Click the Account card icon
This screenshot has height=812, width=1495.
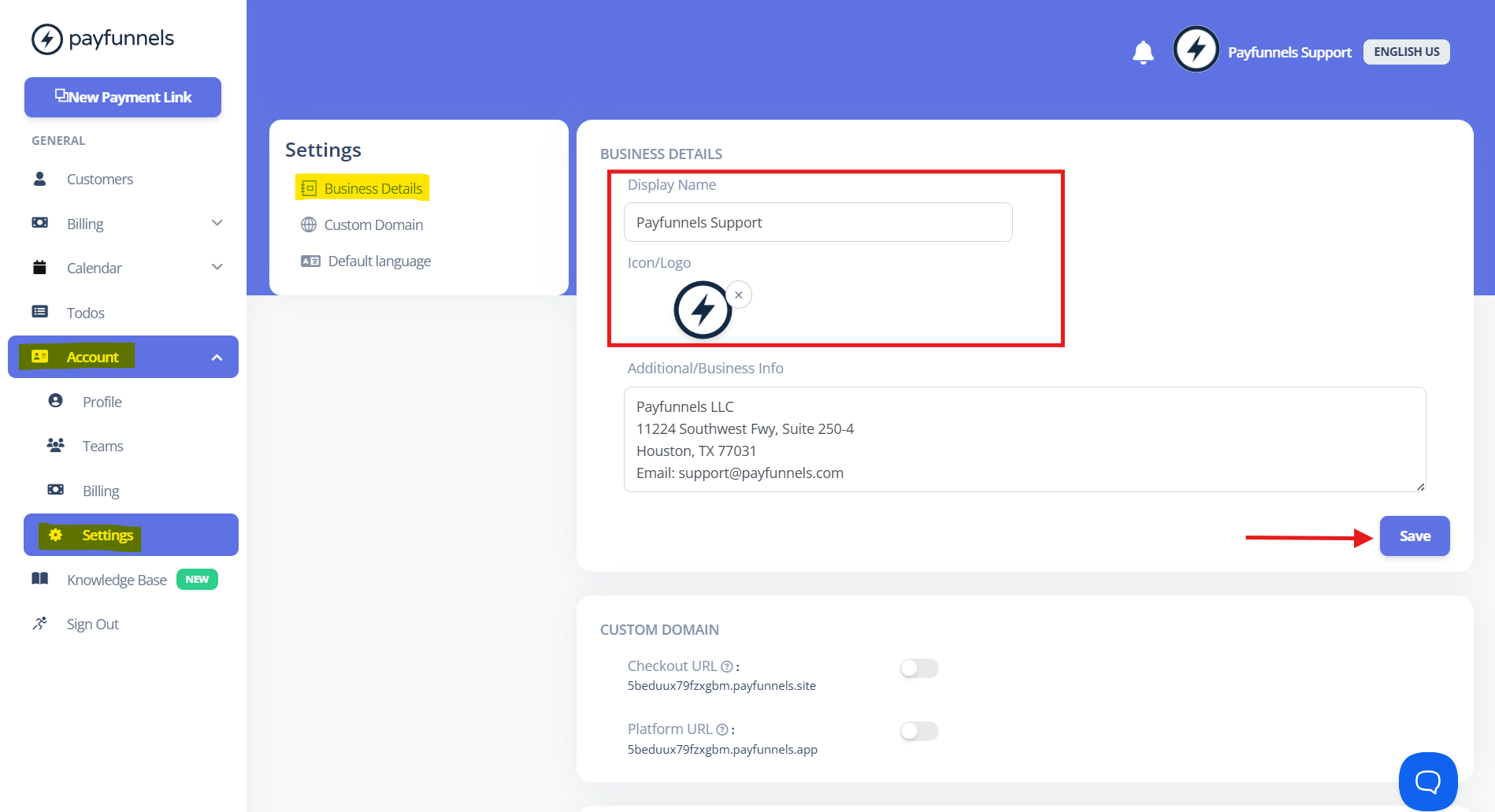point(39,357)
